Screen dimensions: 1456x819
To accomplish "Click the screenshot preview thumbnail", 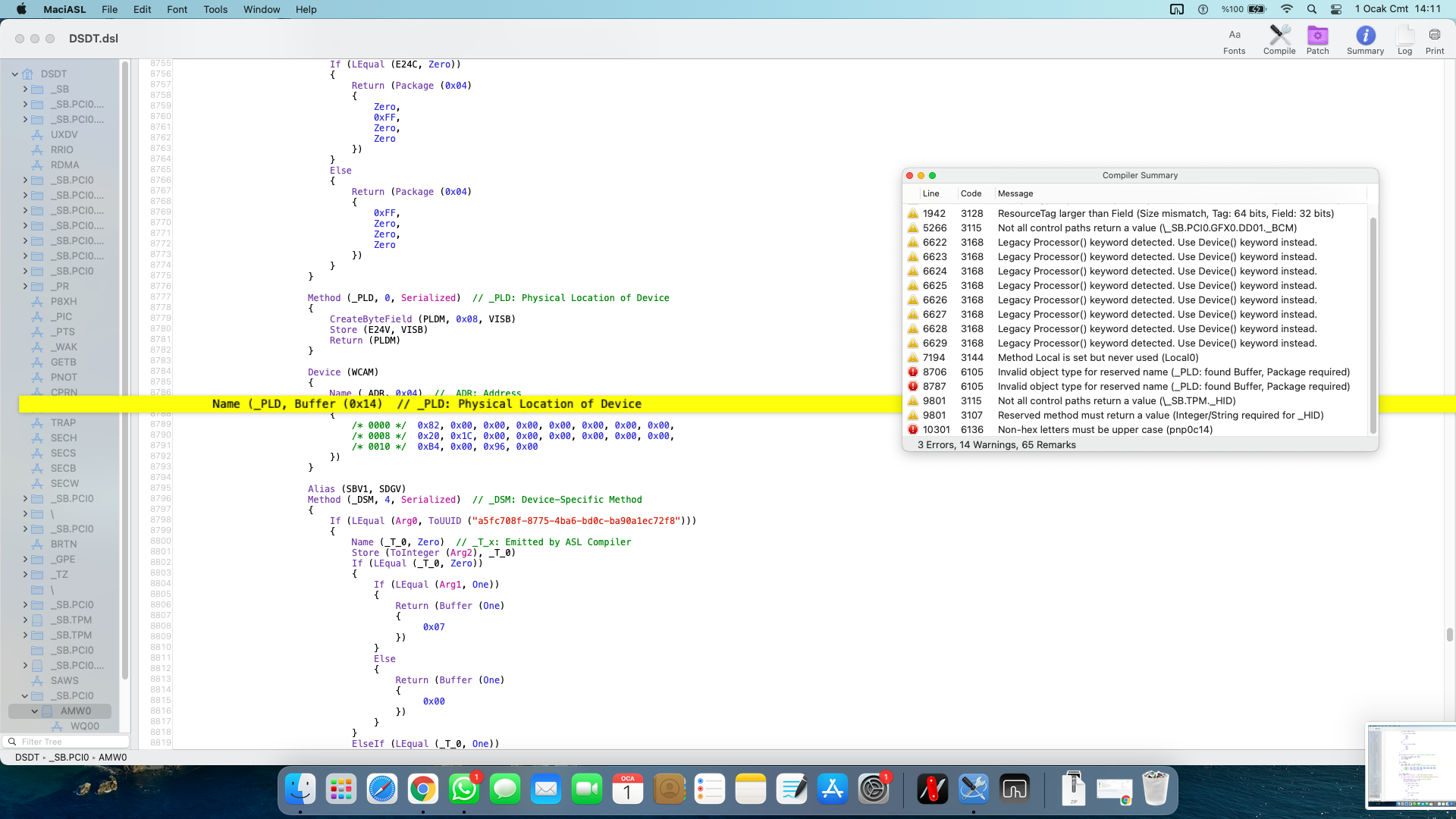I will tap(1410, 766).
